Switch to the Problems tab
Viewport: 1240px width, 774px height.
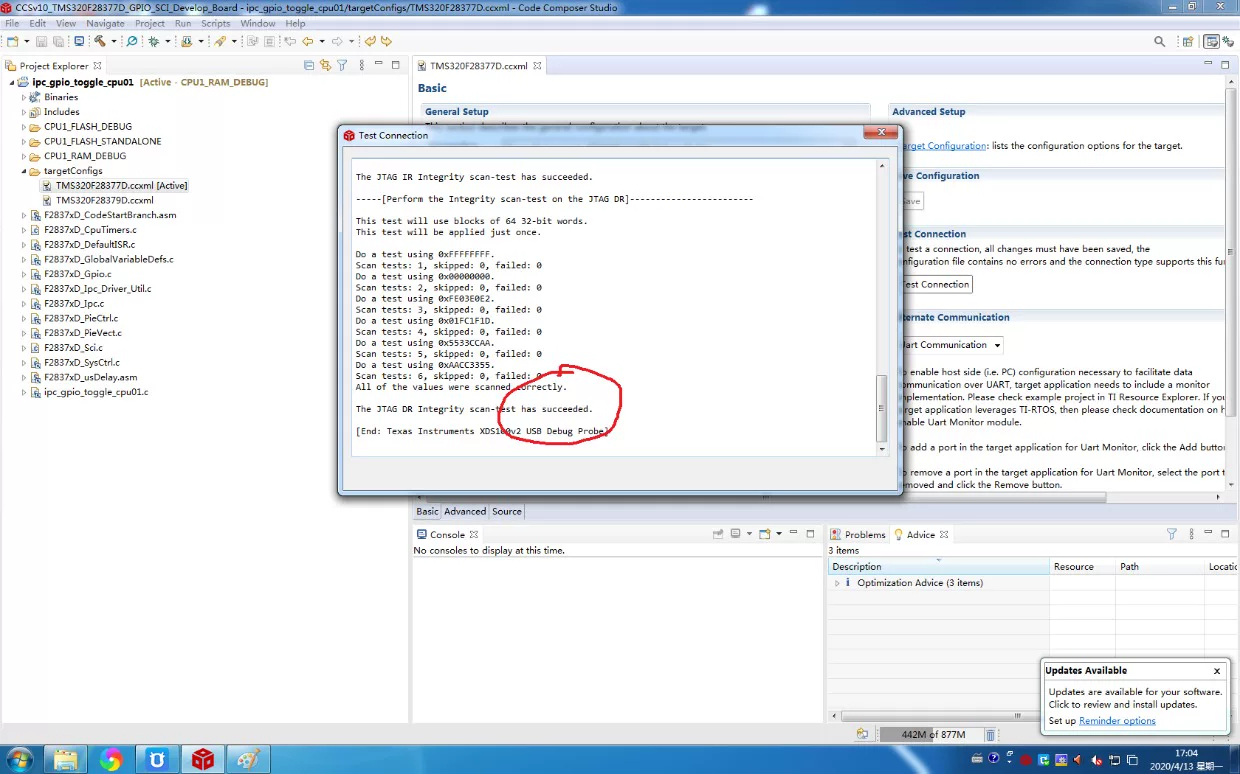858,534
